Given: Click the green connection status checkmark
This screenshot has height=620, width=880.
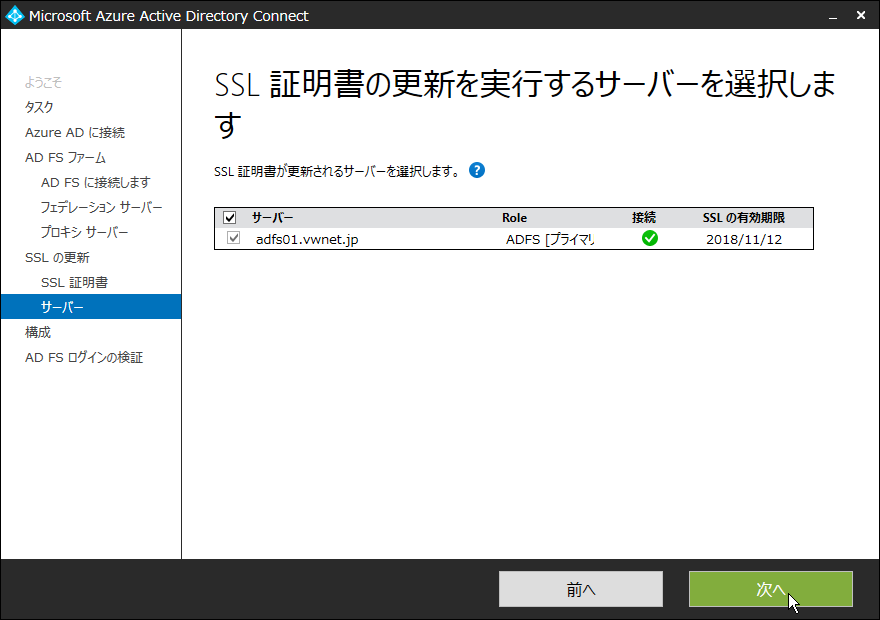Looking at the screenshot, I should point(650,238).
